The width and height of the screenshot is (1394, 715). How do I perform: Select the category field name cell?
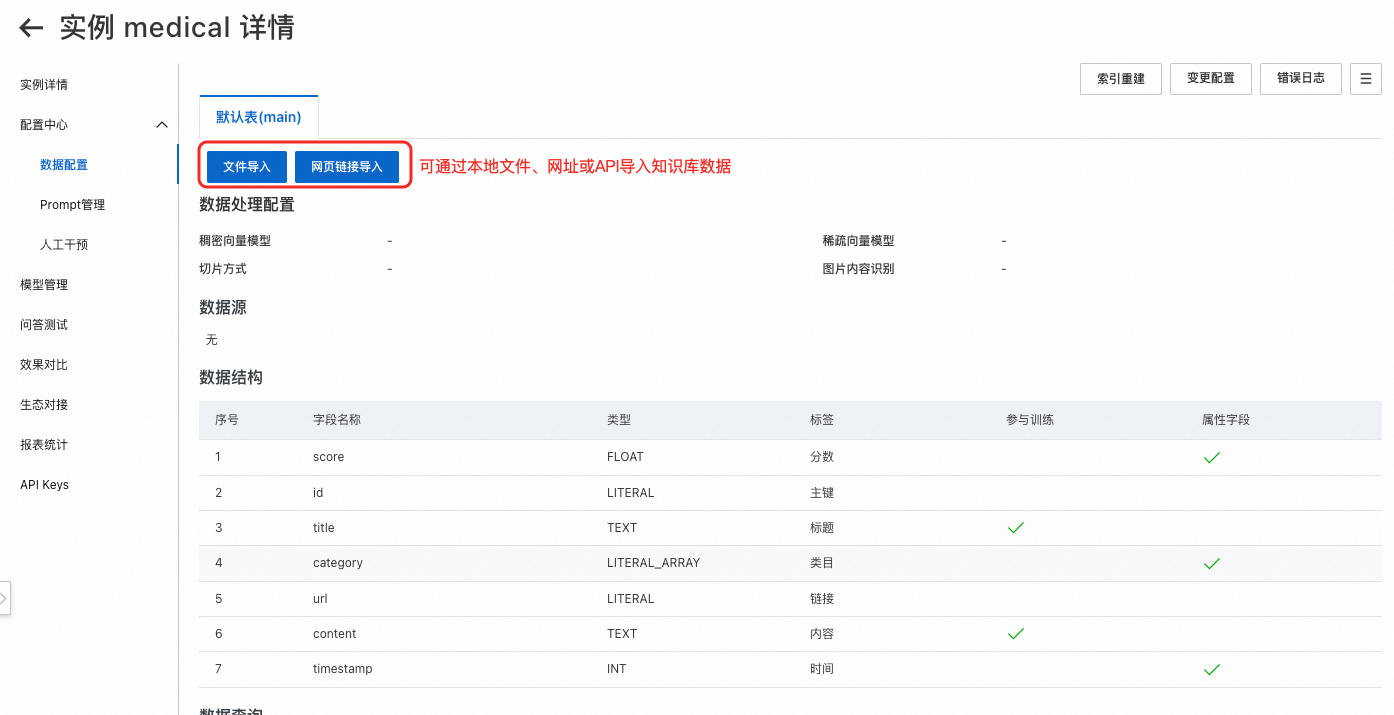(x=338, y=563)
